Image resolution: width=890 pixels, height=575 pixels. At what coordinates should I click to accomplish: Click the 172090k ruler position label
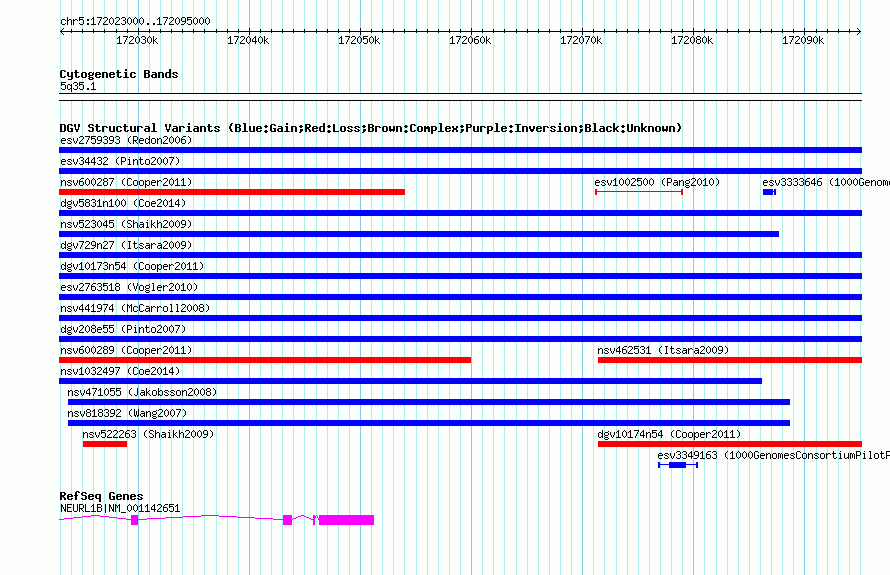tap(803, 40)
